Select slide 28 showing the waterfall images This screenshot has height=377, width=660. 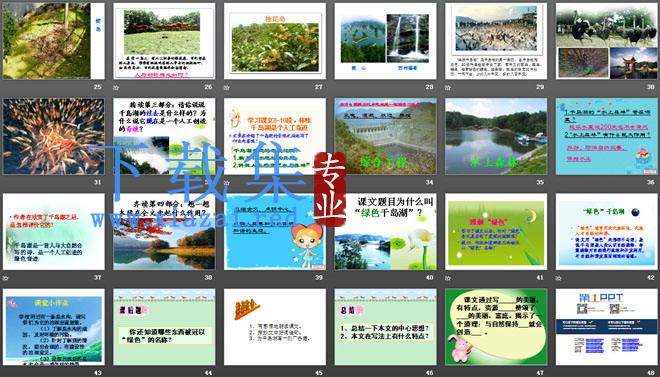click(386, 41)
